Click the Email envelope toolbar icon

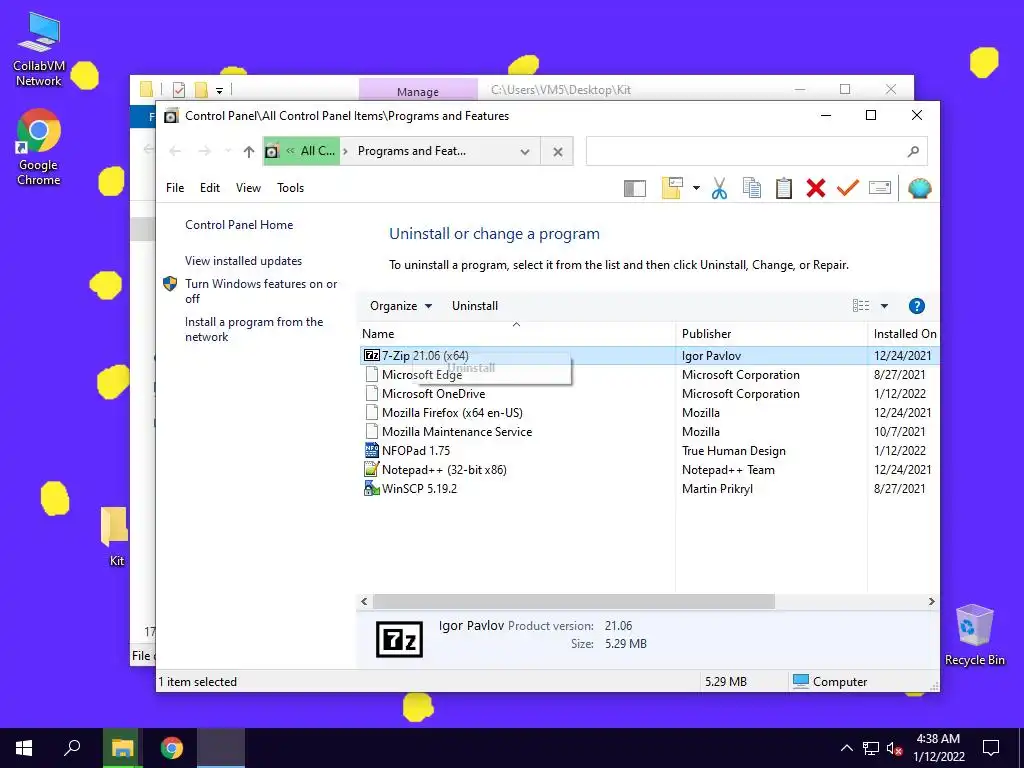pyautogui.click(x=880, y=188)
